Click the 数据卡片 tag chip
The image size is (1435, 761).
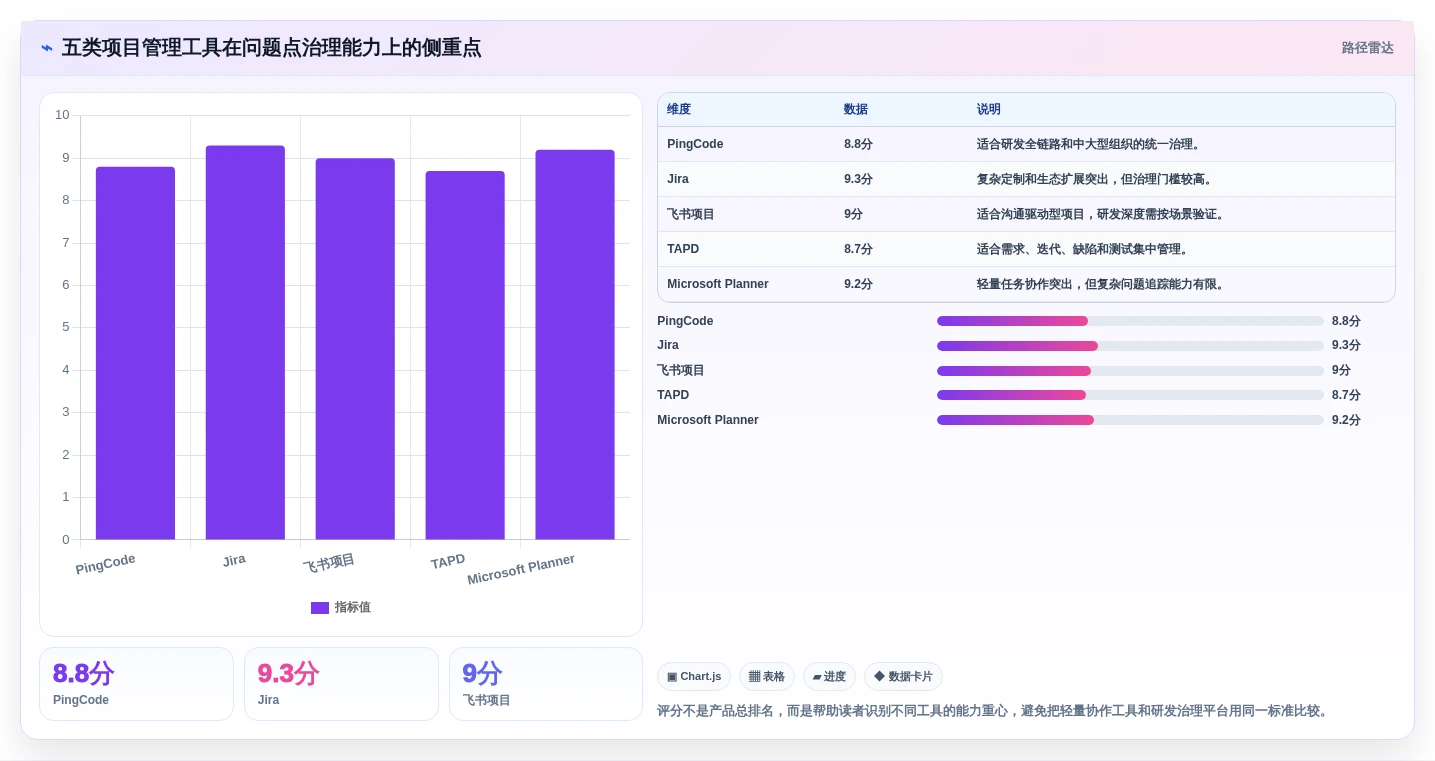903,677
